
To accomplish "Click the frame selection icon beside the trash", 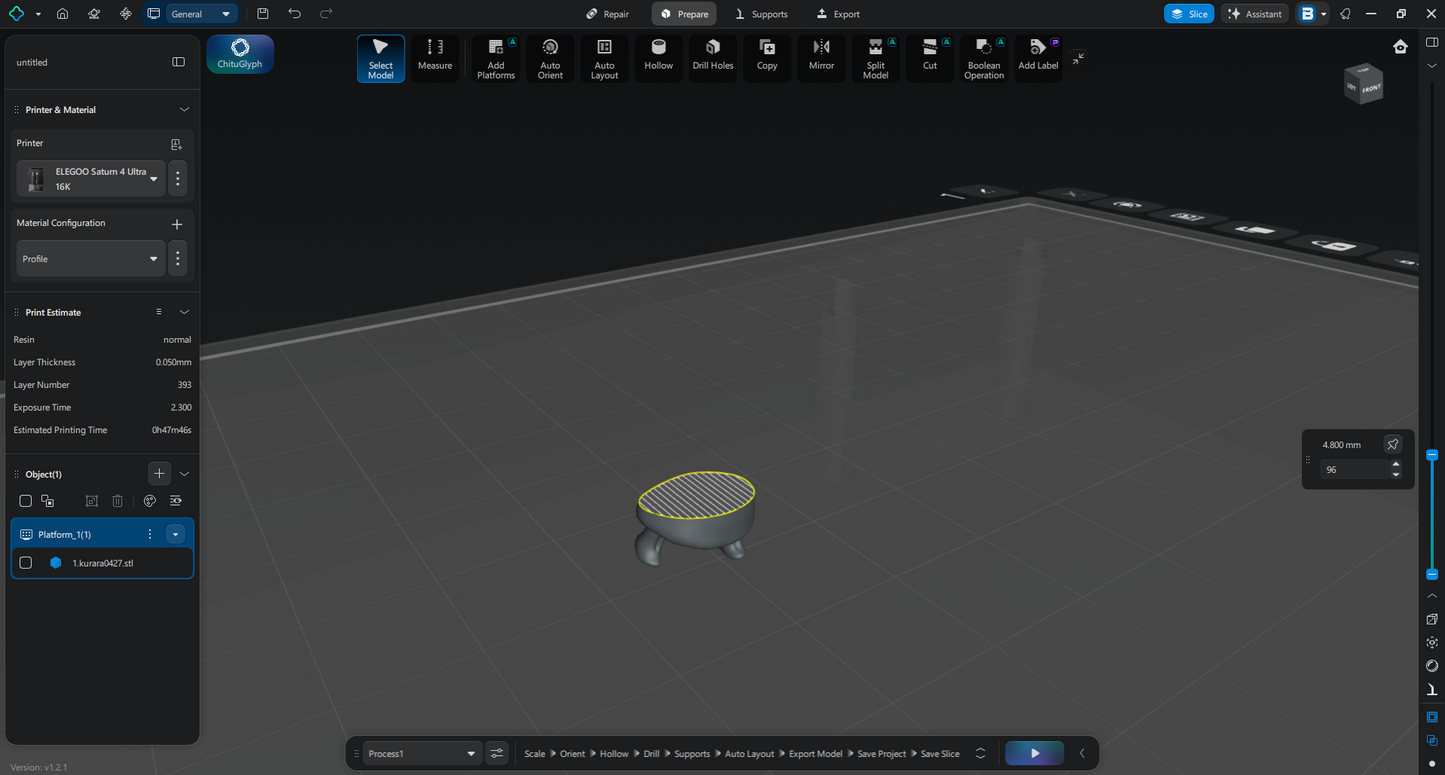I will pyautogui.click(x=91, y=501).
